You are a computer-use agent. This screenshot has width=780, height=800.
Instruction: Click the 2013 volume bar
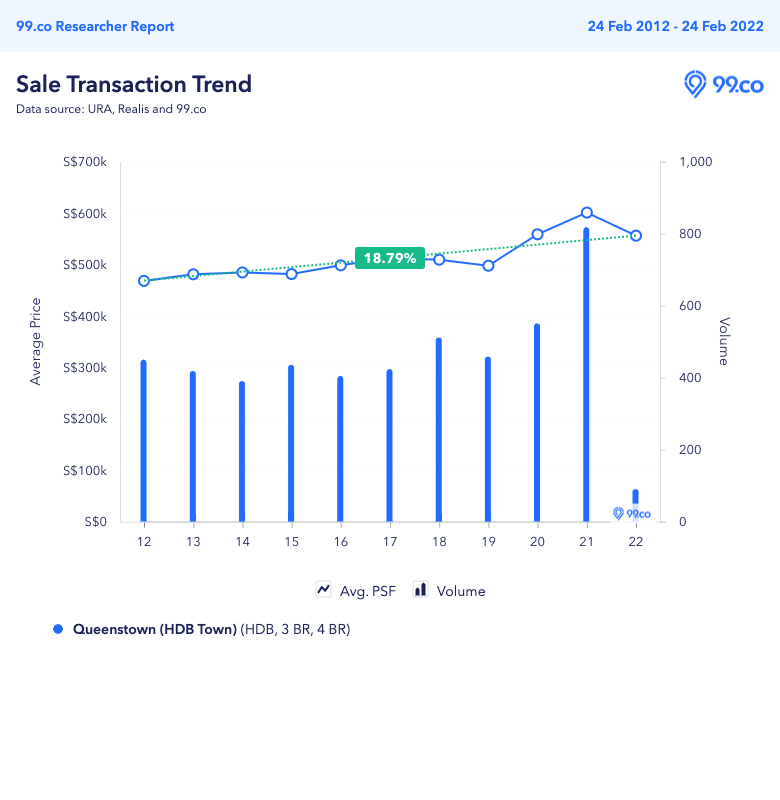[x=193, y=446]
